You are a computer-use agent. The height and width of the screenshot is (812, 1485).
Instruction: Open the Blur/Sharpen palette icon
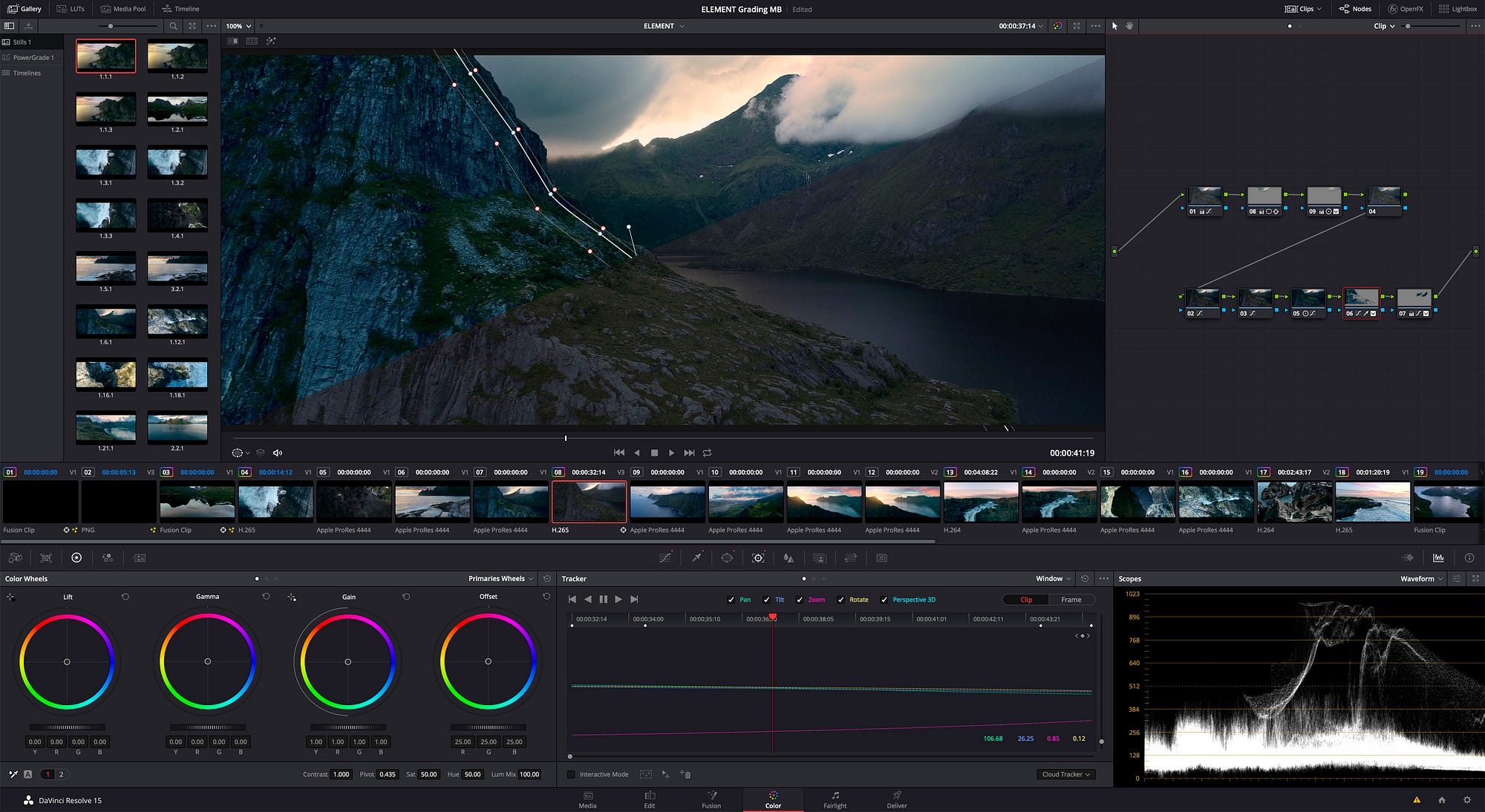tap(789, 557)
